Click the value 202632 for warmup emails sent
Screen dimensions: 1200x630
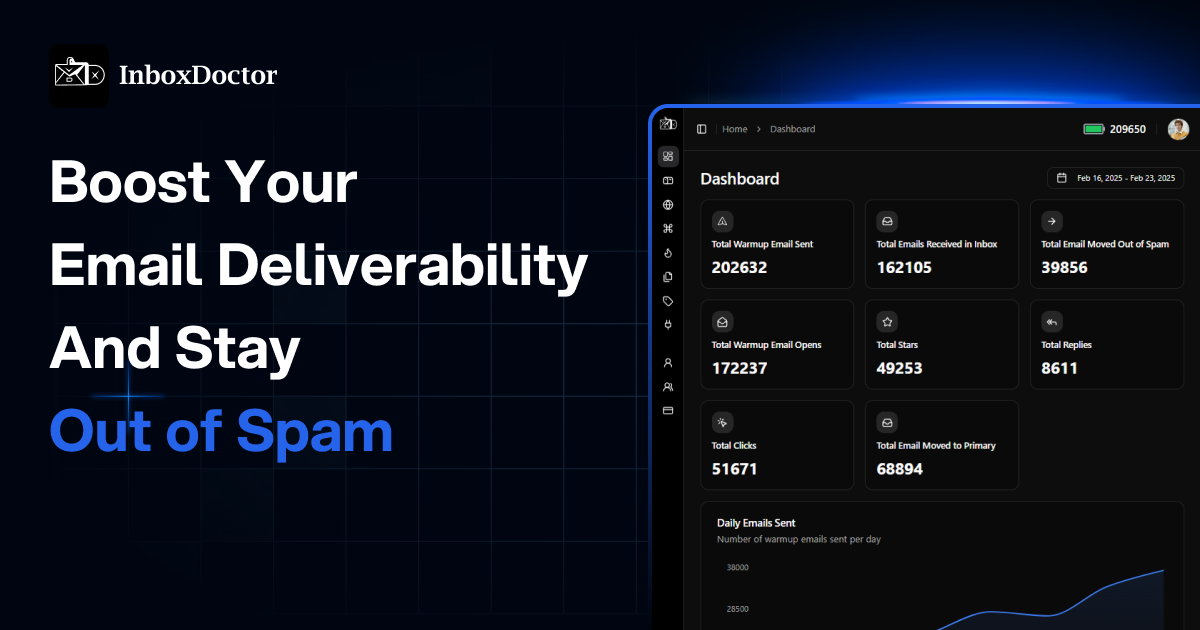pyautogui.click(x=739, y=267)
